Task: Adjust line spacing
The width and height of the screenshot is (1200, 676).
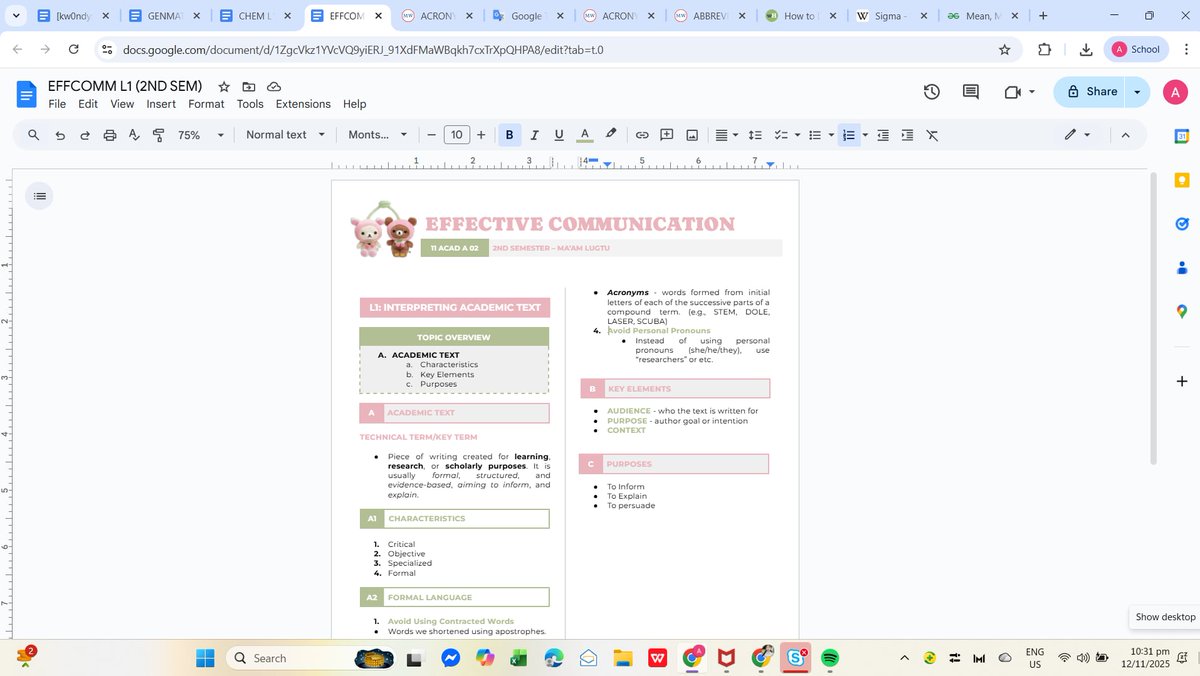Action: [x=755, y=134]
